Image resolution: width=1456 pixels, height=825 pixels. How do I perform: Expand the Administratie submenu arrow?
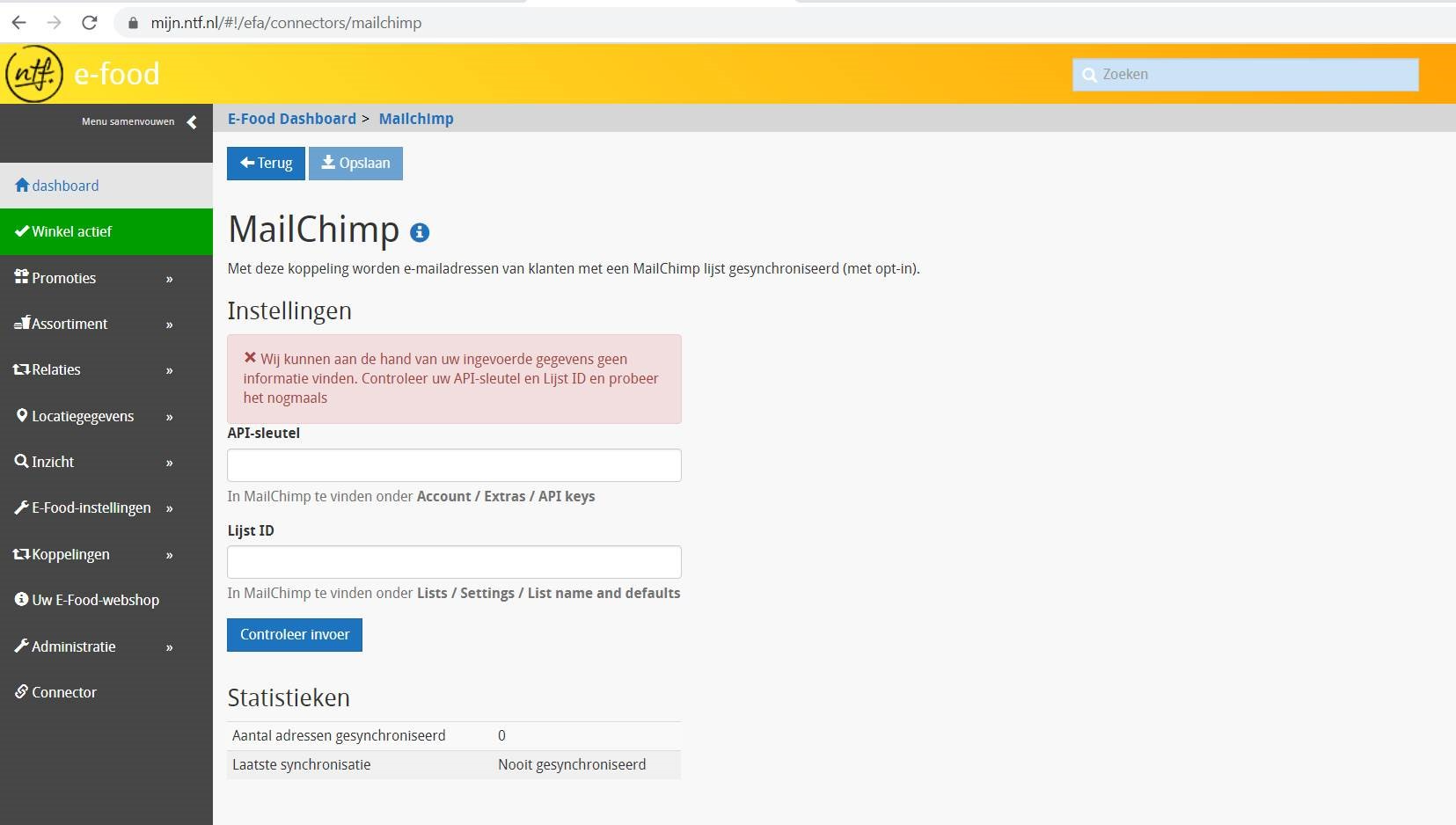[170, 647]
